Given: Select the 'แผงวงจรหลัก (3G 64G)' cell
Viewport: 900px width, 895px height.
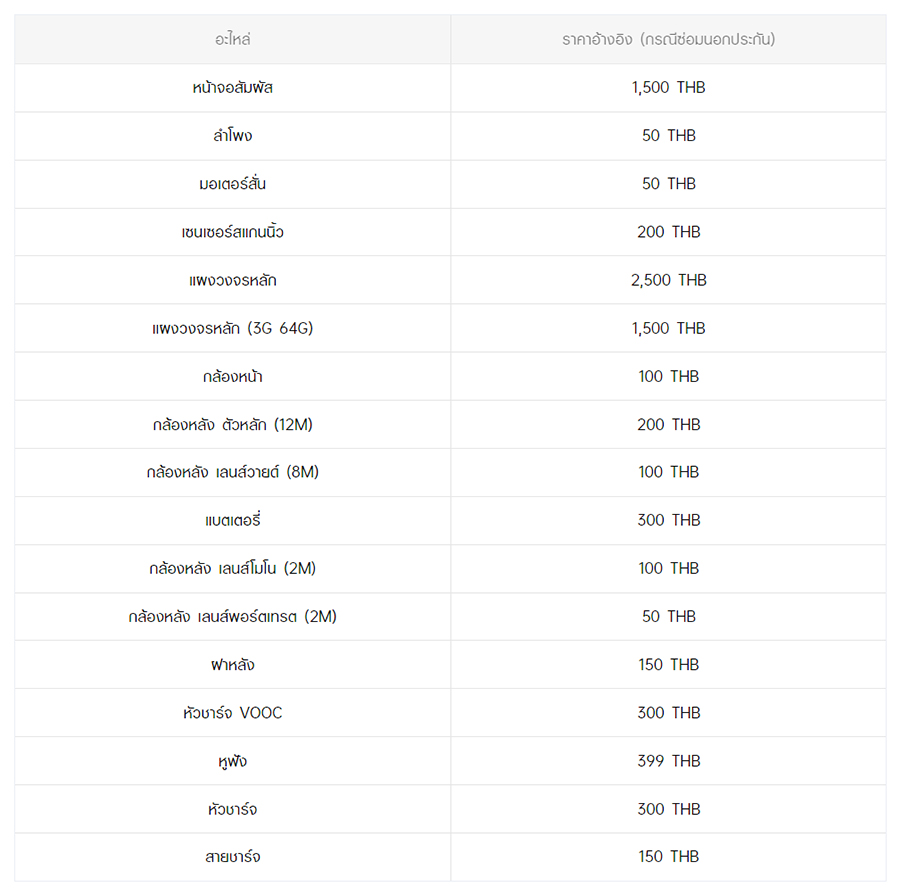Looking at the screenshot, I should 232,328.
